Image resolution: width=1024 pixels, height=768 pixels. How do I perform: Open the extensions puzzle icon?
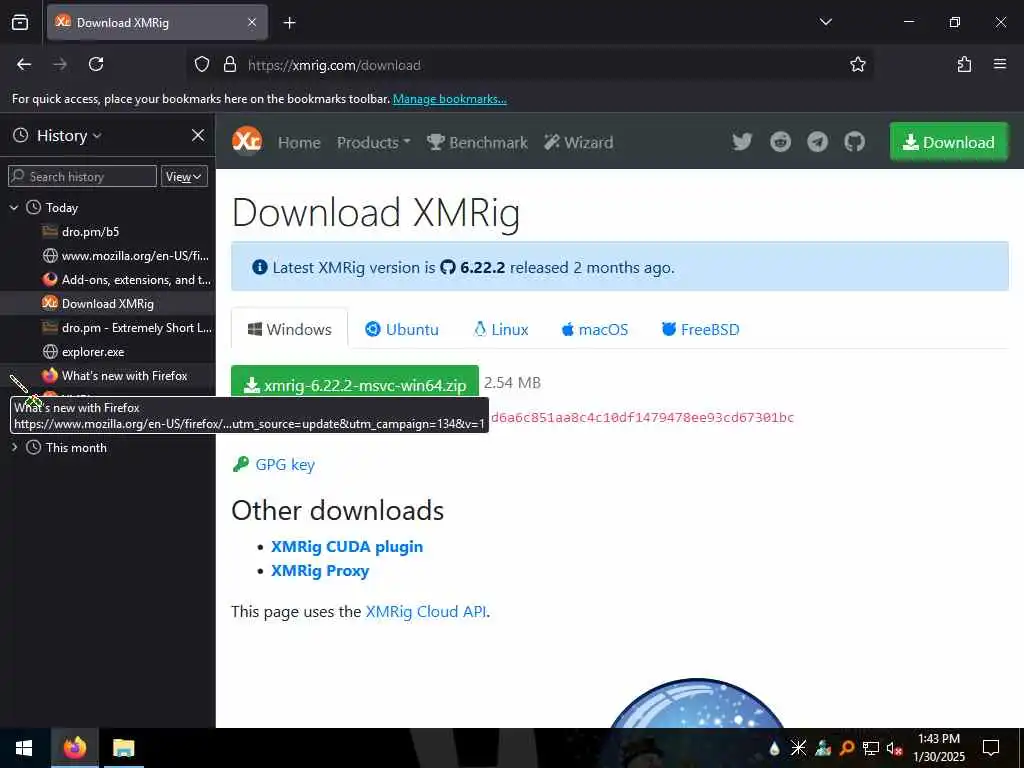click(964, 64)
